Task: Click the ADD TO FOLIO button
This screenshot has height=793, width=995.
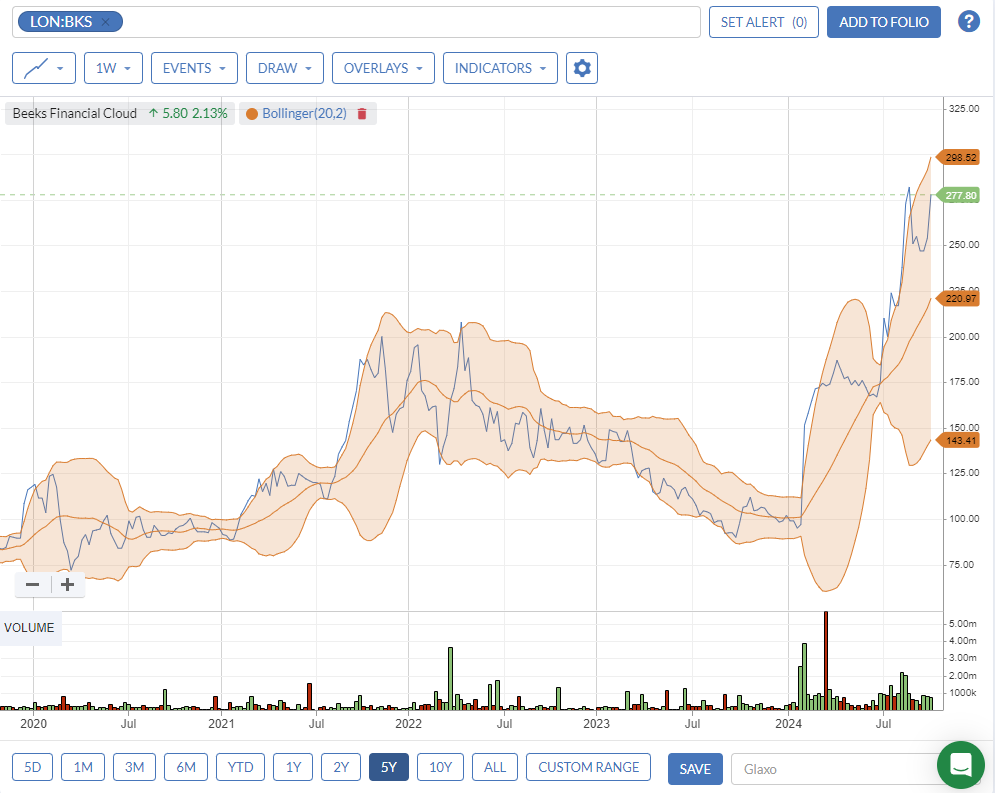Action: coord(883,22)
